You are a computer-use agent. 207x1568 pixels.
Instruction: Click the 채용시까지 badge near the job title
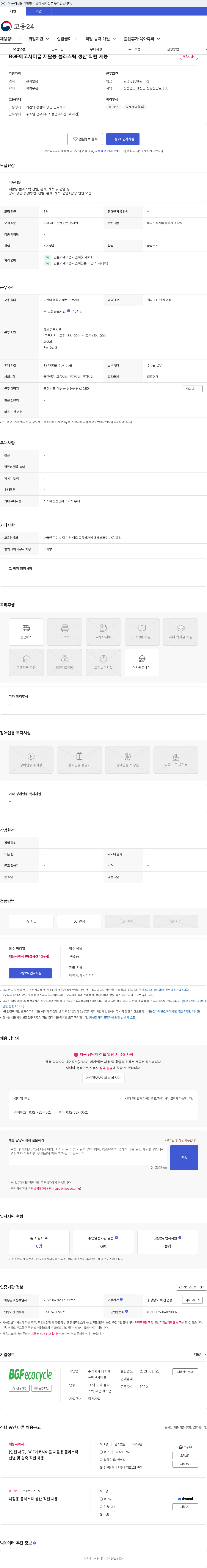coord(189,57)
